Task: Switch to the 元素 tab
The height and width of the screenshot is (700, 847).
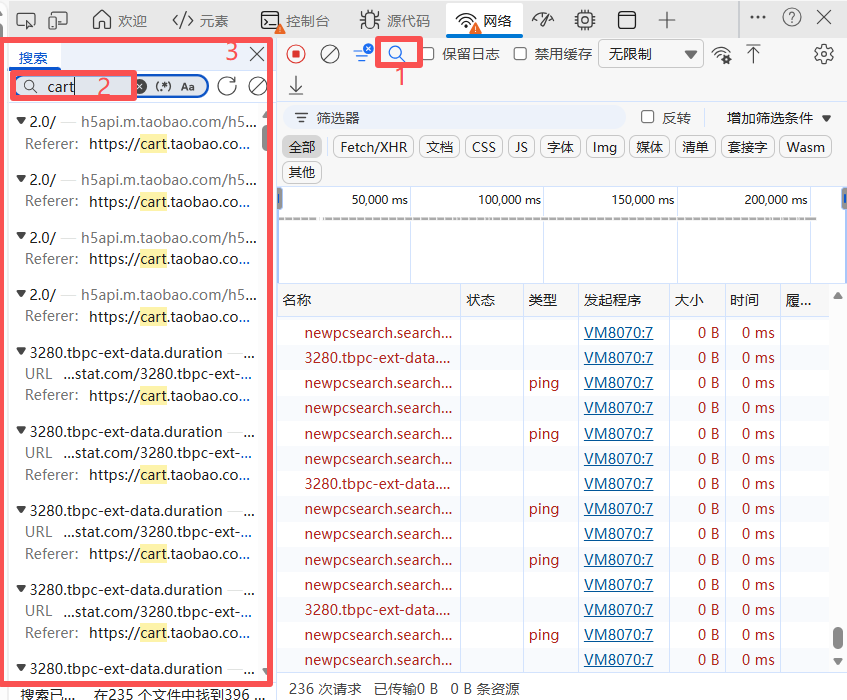Action: tap(200, 20)
